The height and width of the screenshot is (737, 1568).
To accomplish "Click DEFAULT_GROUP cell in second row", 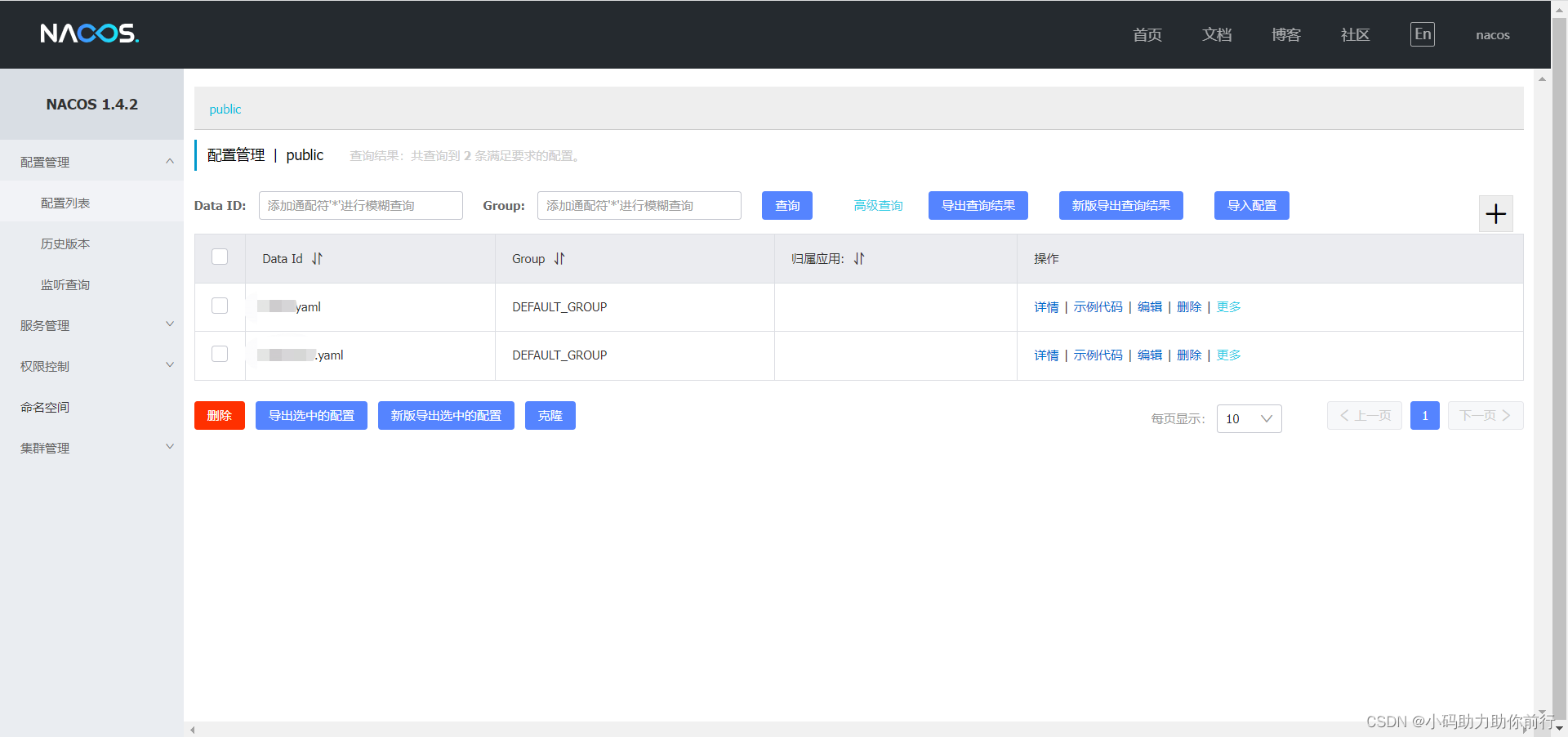I will click(559, 355).
